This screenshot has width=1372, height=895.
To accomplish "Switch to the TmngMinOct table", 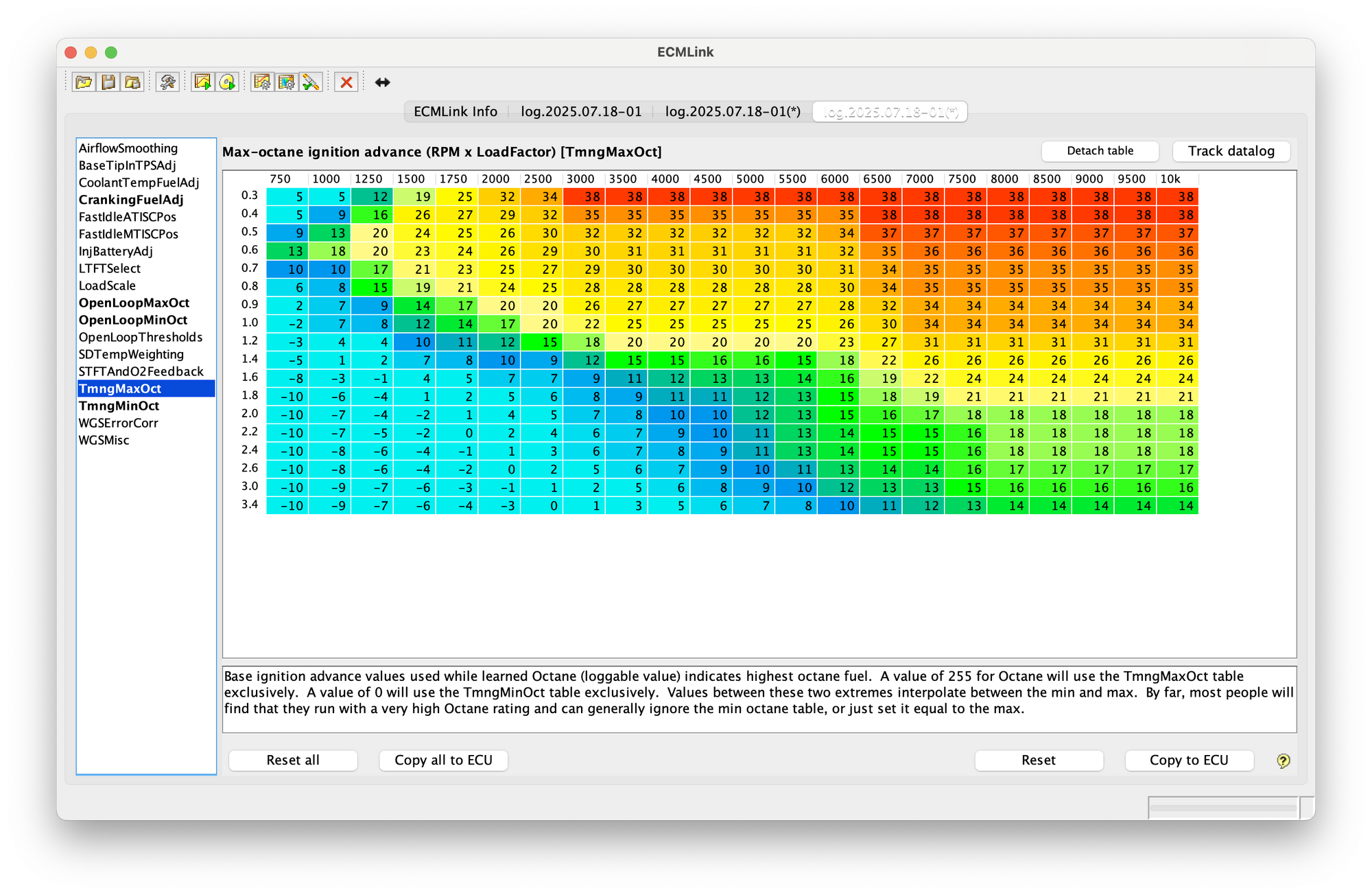I will pos(146,406).
